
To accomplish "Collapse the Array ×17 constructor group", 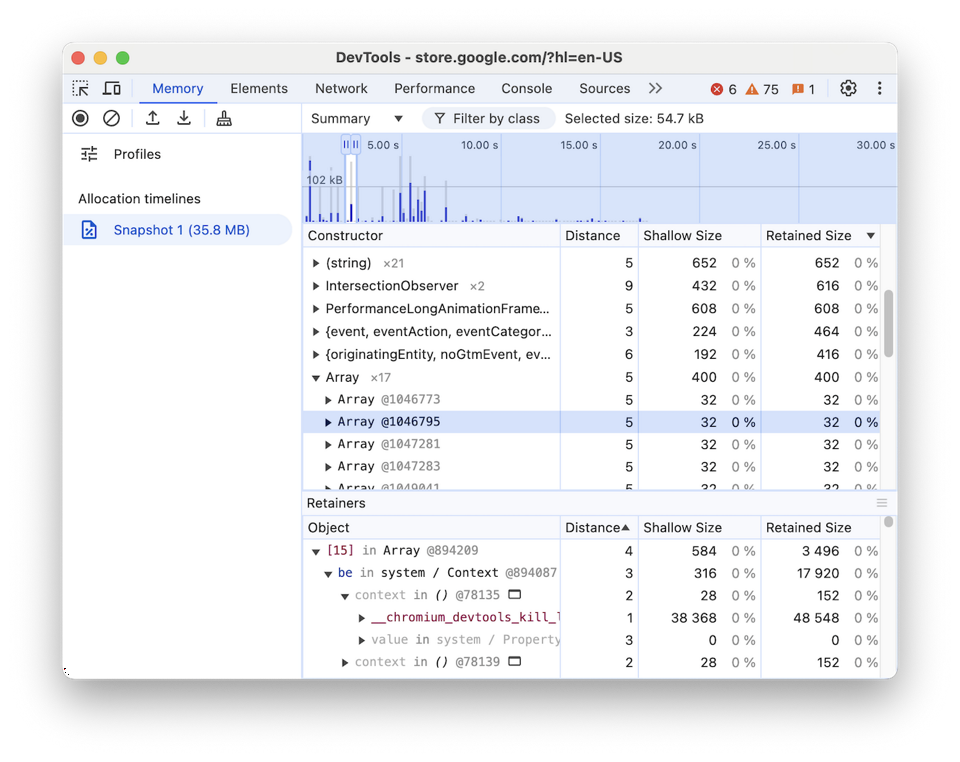I will (x=317, y=377).
